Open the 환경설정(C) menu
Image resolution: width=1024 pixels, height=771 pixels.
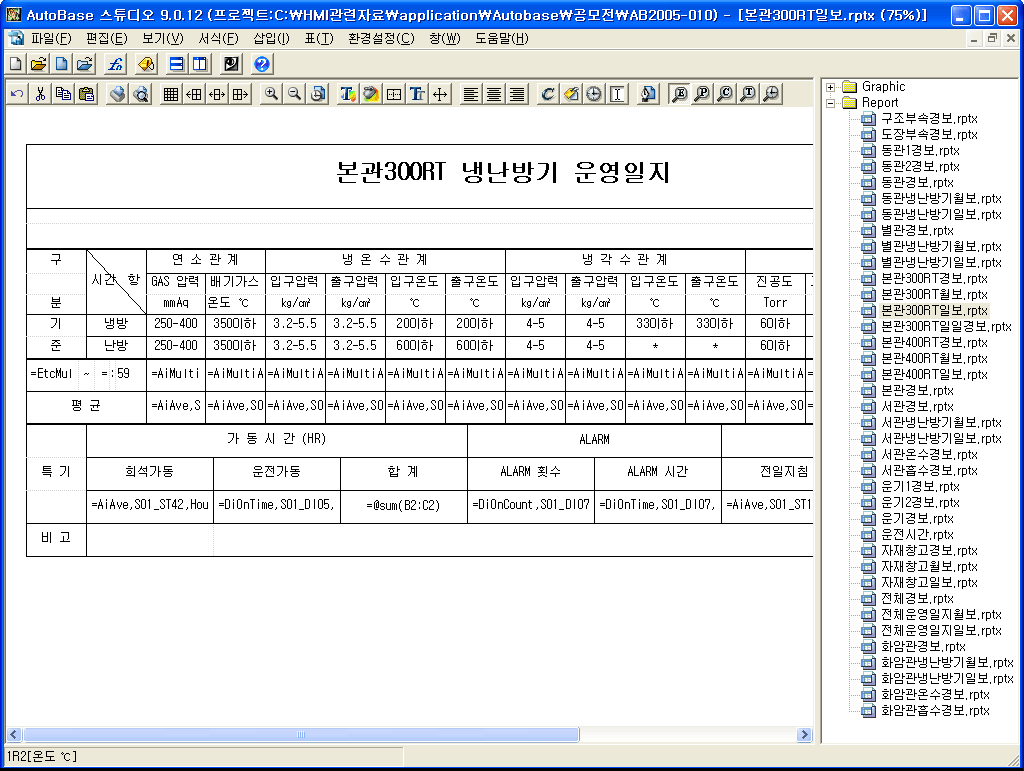pos(381,39)
